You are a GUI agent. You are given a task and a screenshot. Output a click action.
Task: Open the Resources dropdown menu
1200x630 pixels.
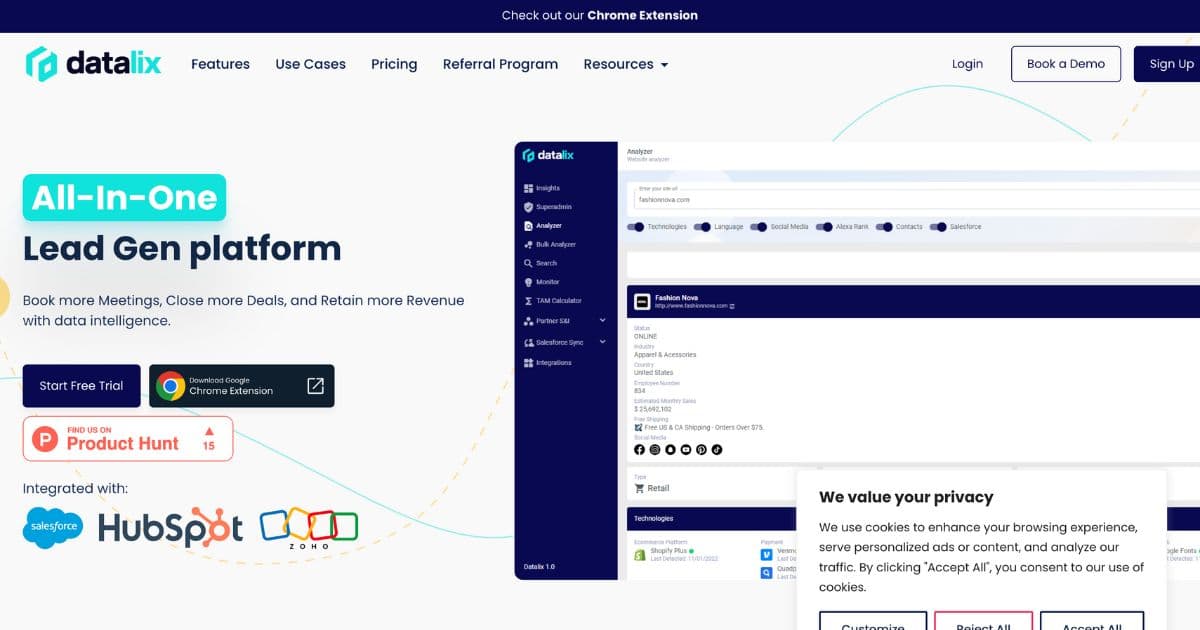coord(626,64)
